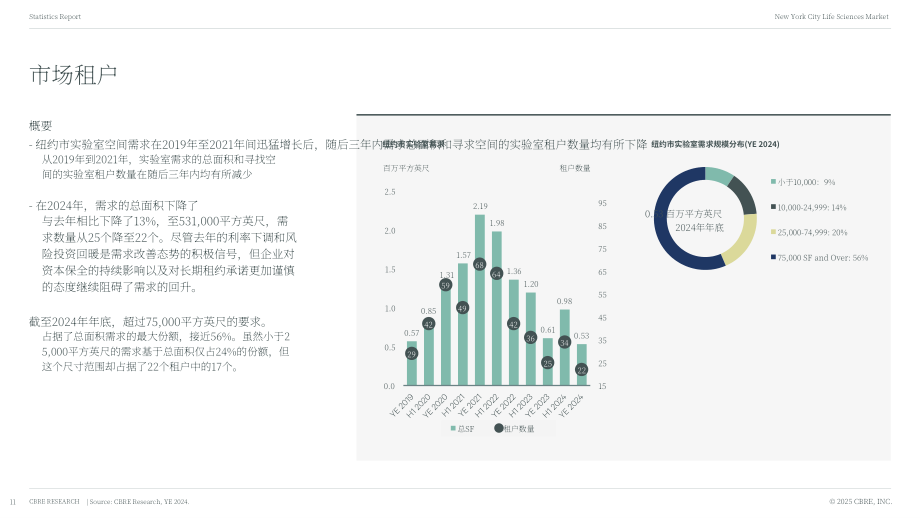Click the bar value label 2.19

pos(480,206)
